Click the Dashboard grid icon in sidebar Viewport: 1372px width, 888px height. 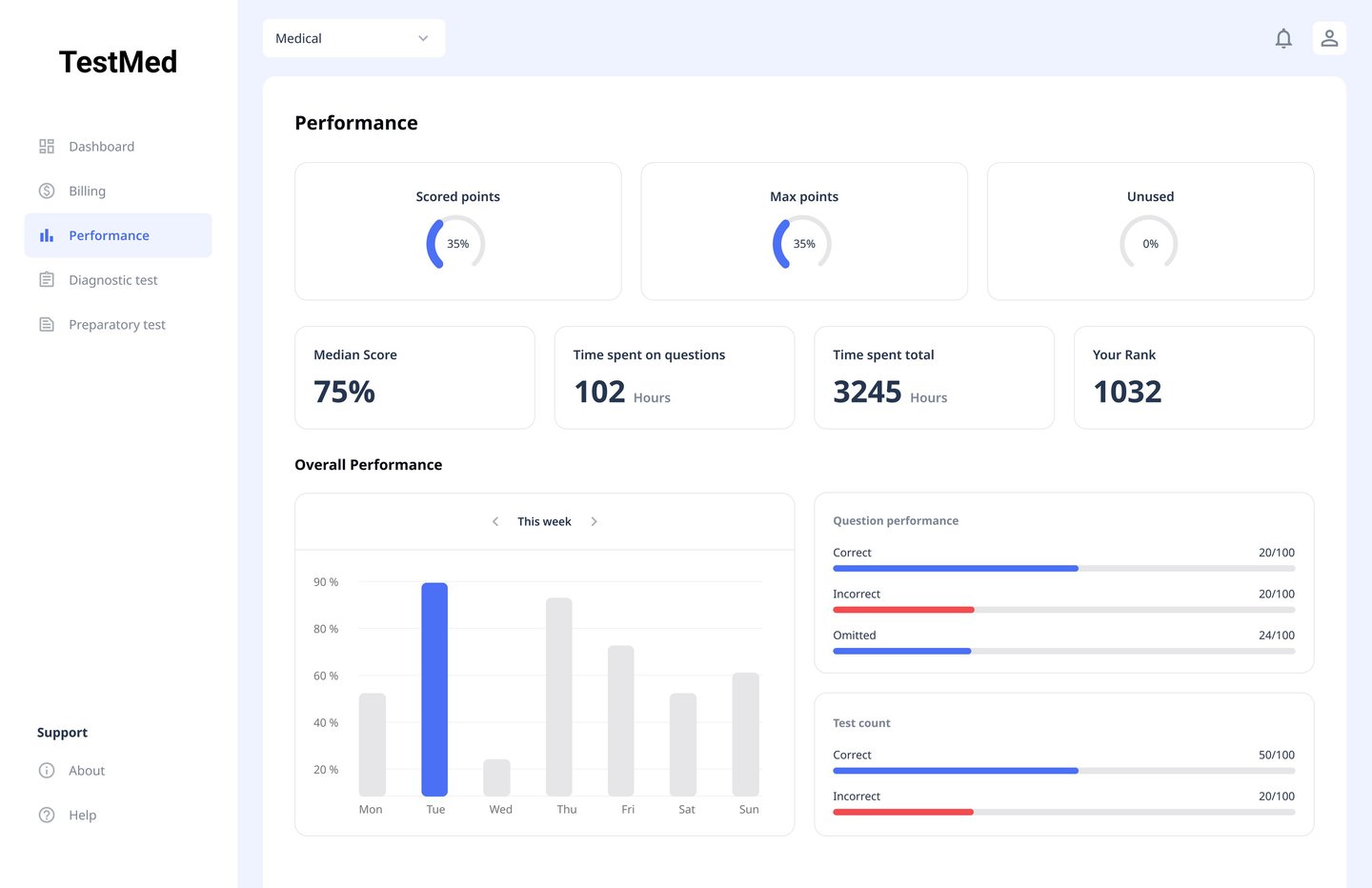[x=47, y=146]
